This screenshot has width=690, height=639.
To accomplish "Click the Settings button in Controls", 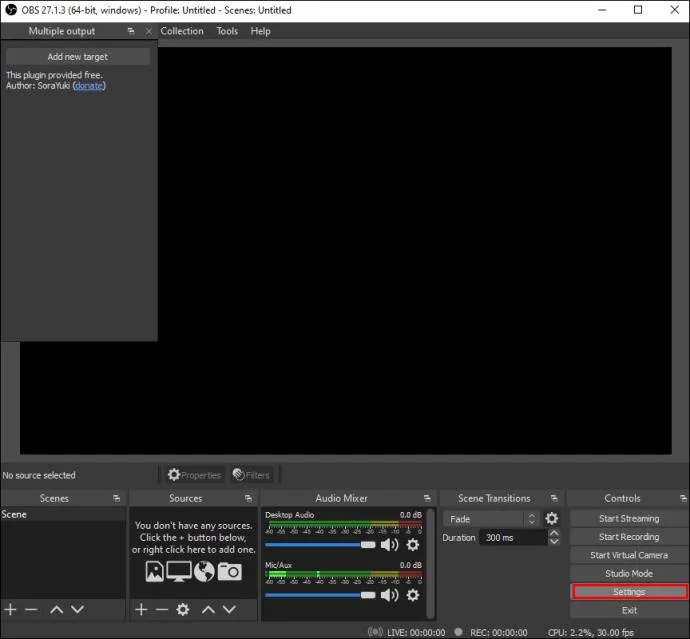I will [x=629, y=592].
